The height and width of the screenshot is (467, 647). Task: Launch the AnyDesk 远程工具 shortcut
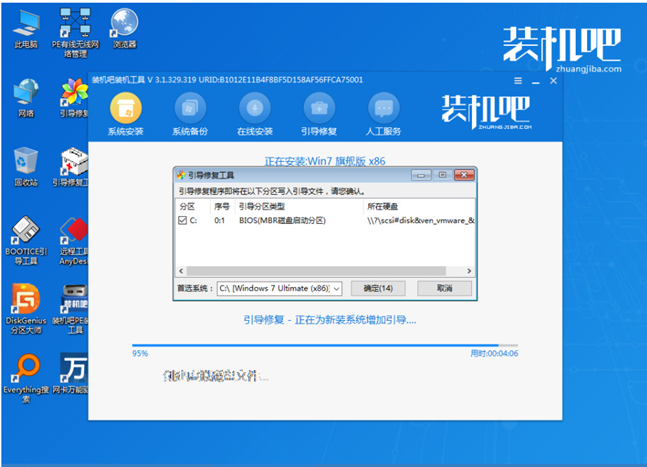(x=73, y=240)
